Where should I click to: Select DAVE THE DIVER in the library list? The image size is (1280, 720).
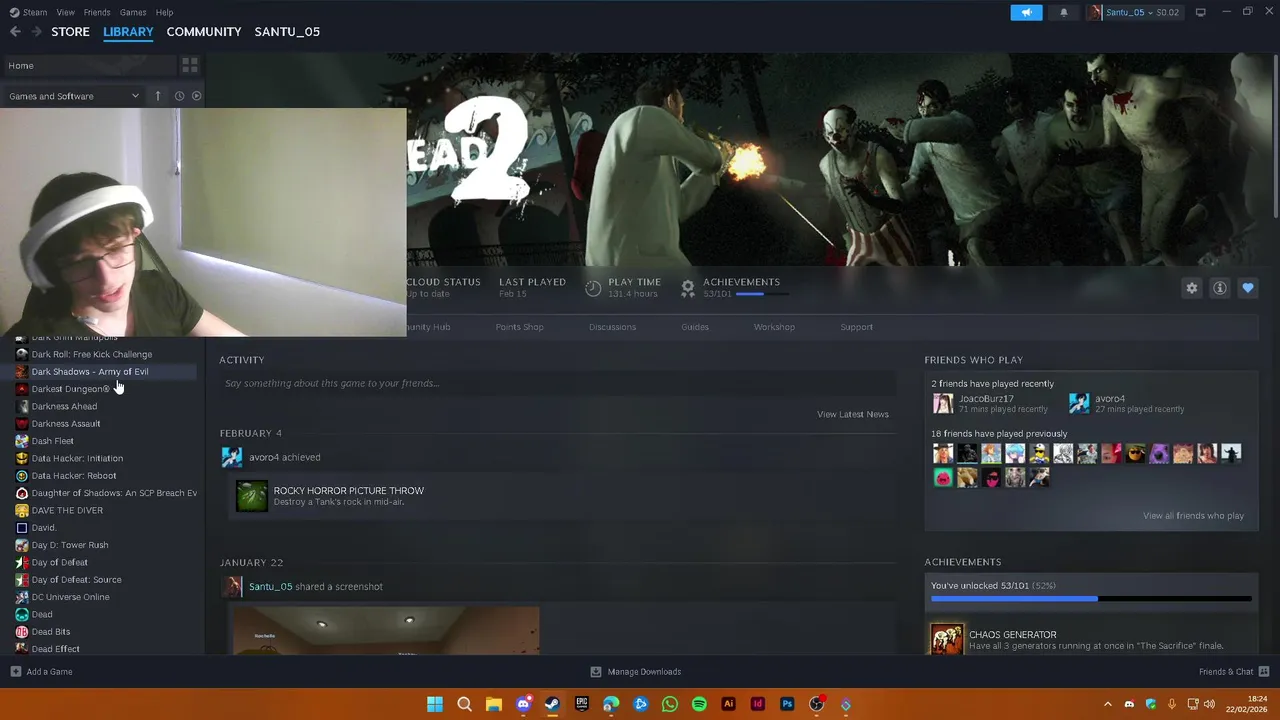click(x=67, y=510)
